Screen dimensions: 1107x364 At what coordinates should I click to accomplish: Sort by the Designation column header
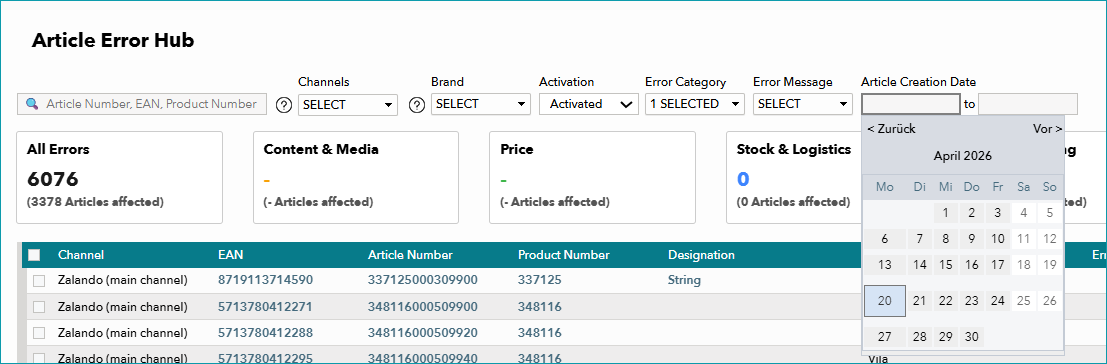701,255
